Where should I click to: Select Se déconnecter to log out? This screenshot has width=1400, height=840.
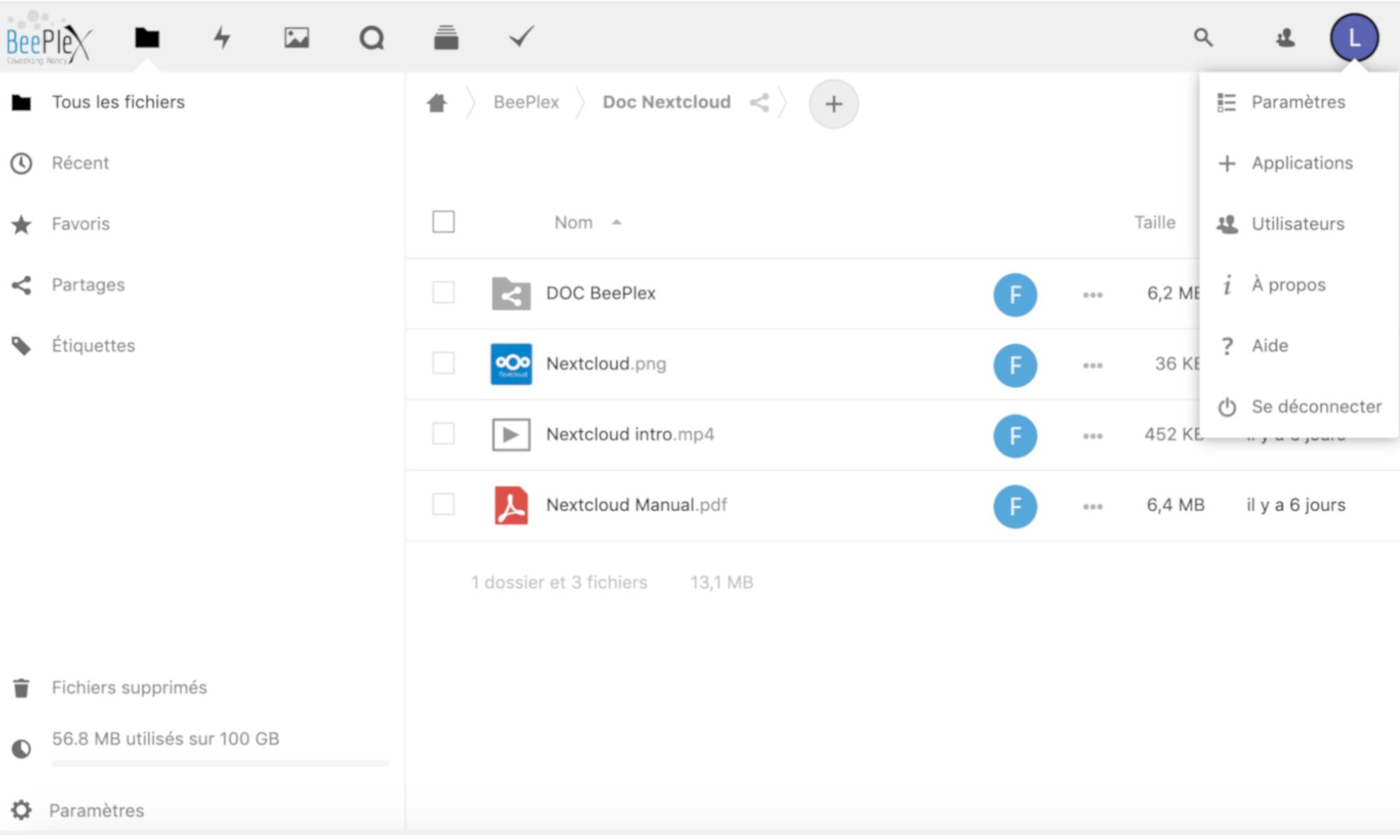[1315, 407]
